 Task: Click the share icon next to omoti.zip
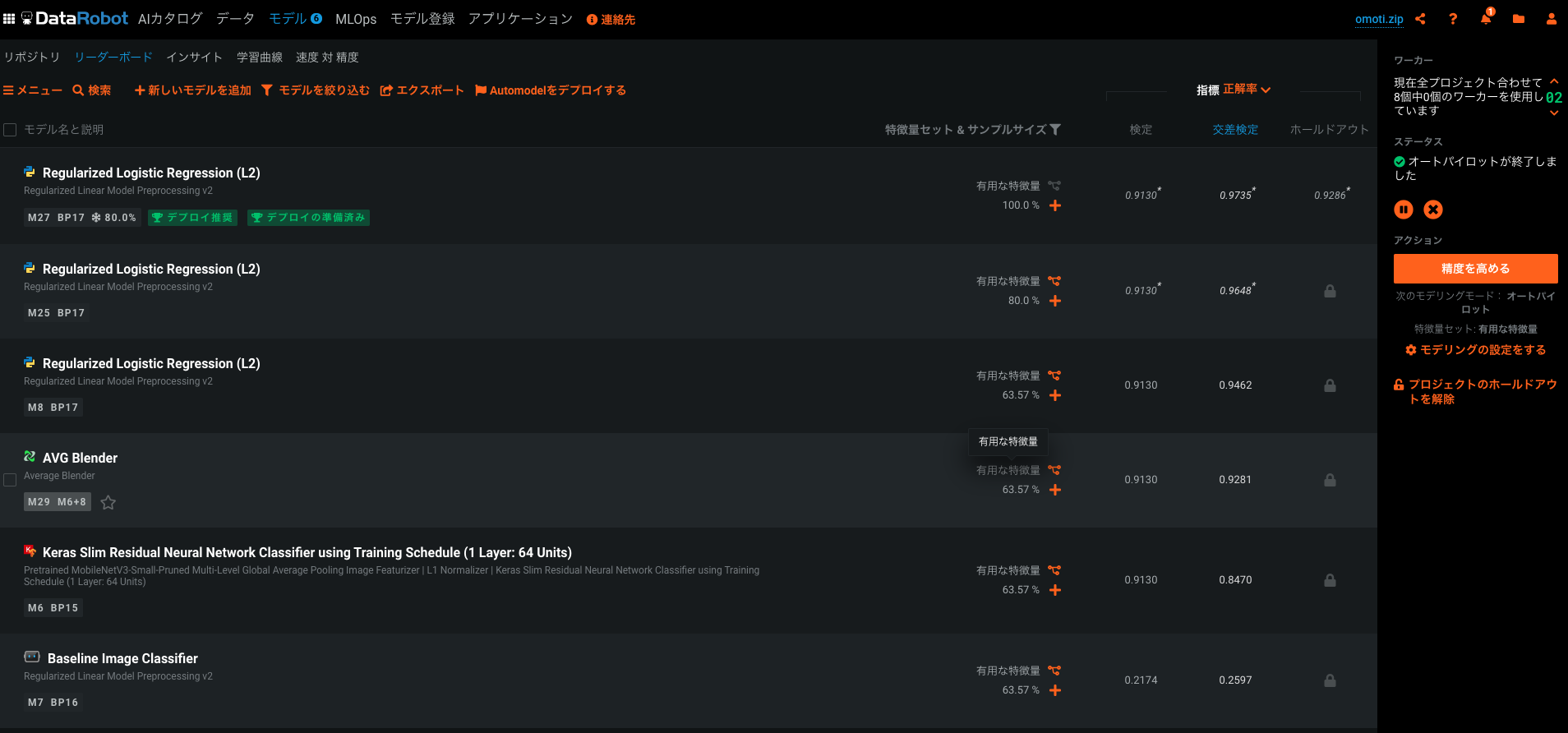[1420, 19]
